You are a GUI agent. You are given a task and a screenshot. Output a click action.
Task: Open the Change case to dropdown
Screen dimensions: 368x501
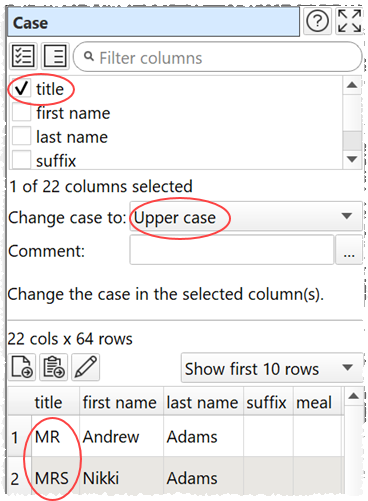coord(246,216)
